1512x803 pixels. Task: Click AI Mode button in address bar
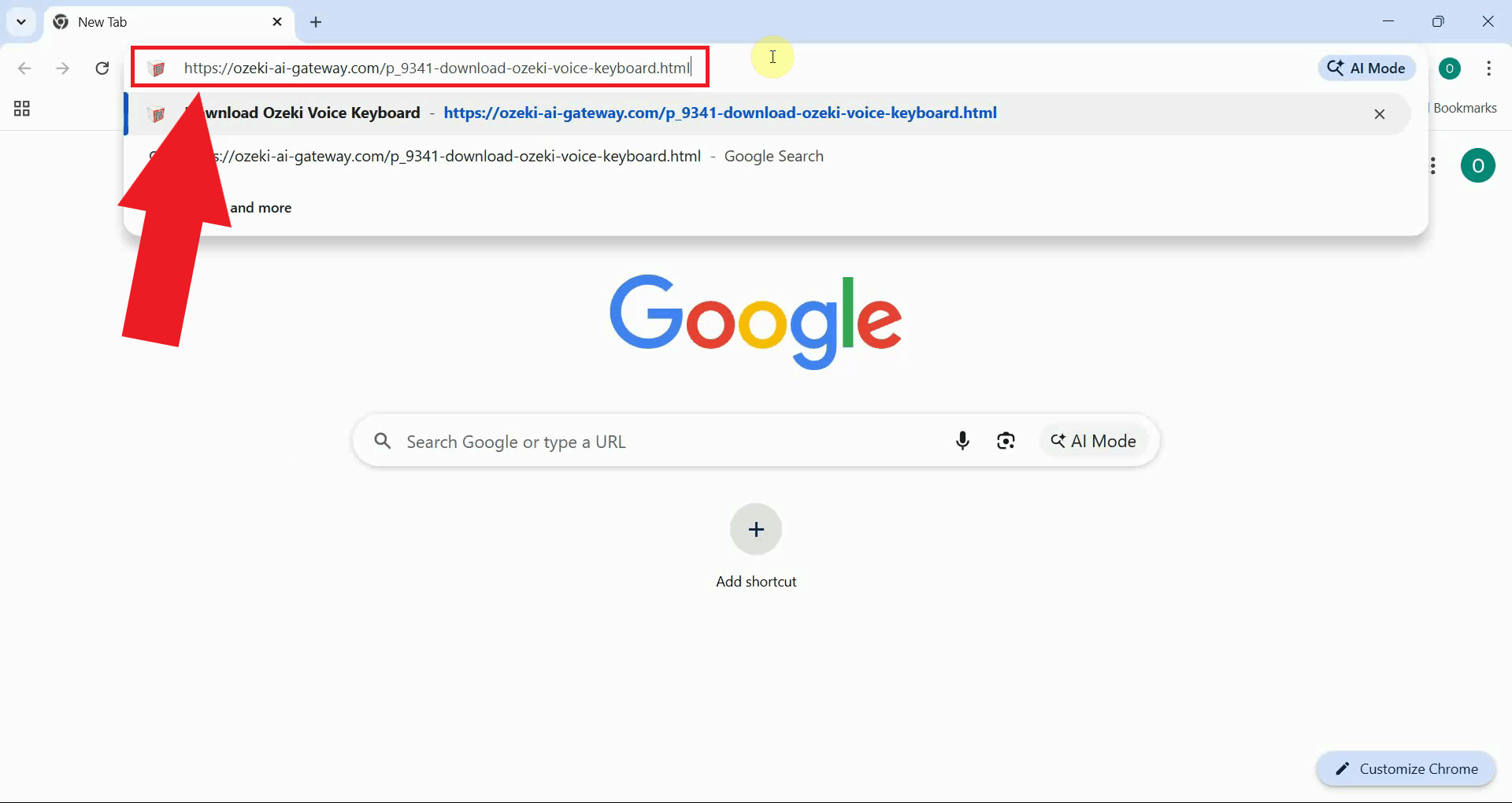(x=1366, y=68)
